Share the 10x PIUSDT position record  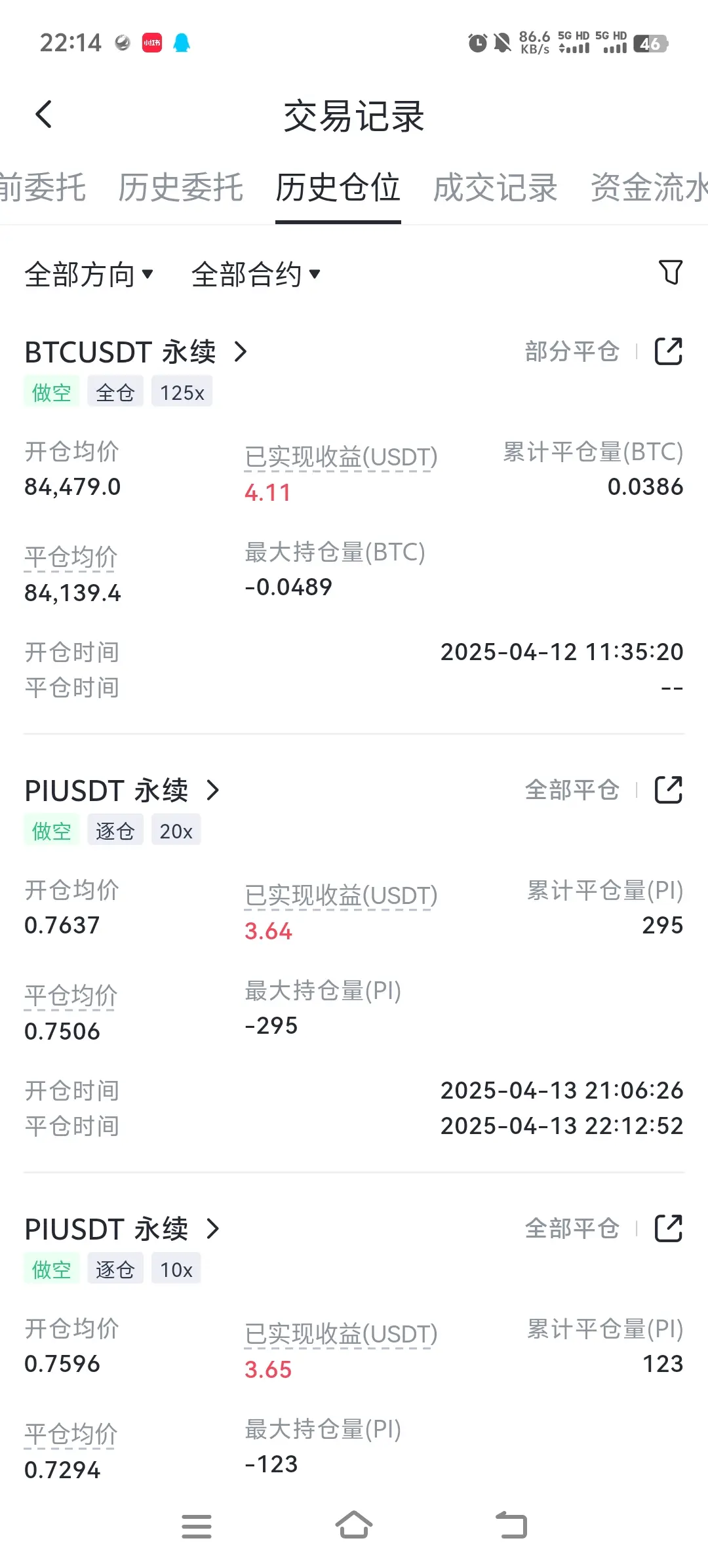click(x=669, y=1228)
